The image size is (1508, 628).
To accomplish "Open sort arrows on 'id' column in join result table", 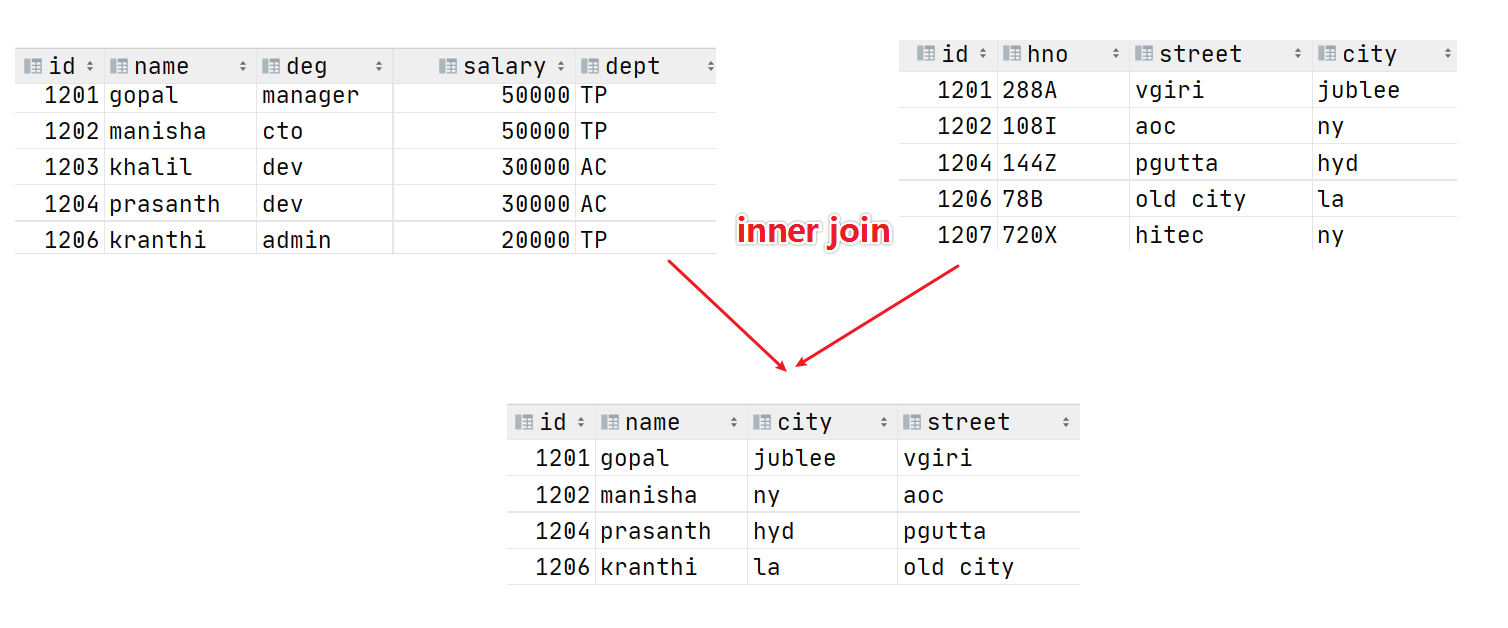I will [581, 422].
